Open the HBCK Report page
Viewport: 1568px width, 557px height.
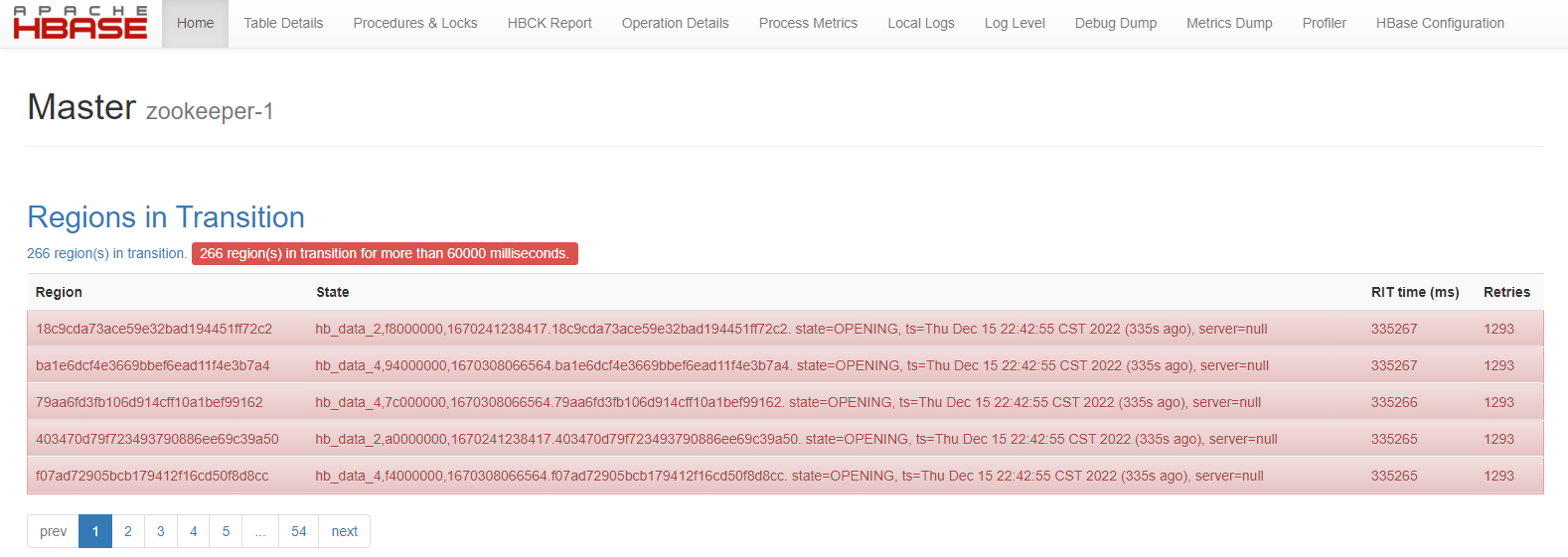[x=549, y=23]
